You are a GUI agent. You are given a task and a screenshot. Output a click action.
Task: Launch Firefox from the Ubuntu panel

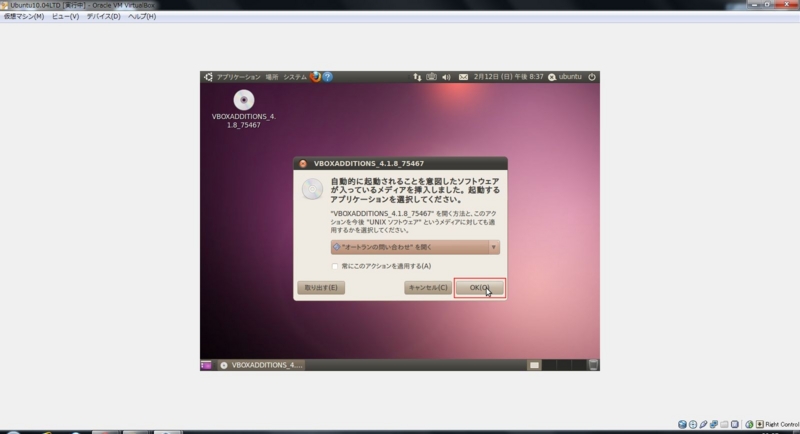(x=315, y=77)
